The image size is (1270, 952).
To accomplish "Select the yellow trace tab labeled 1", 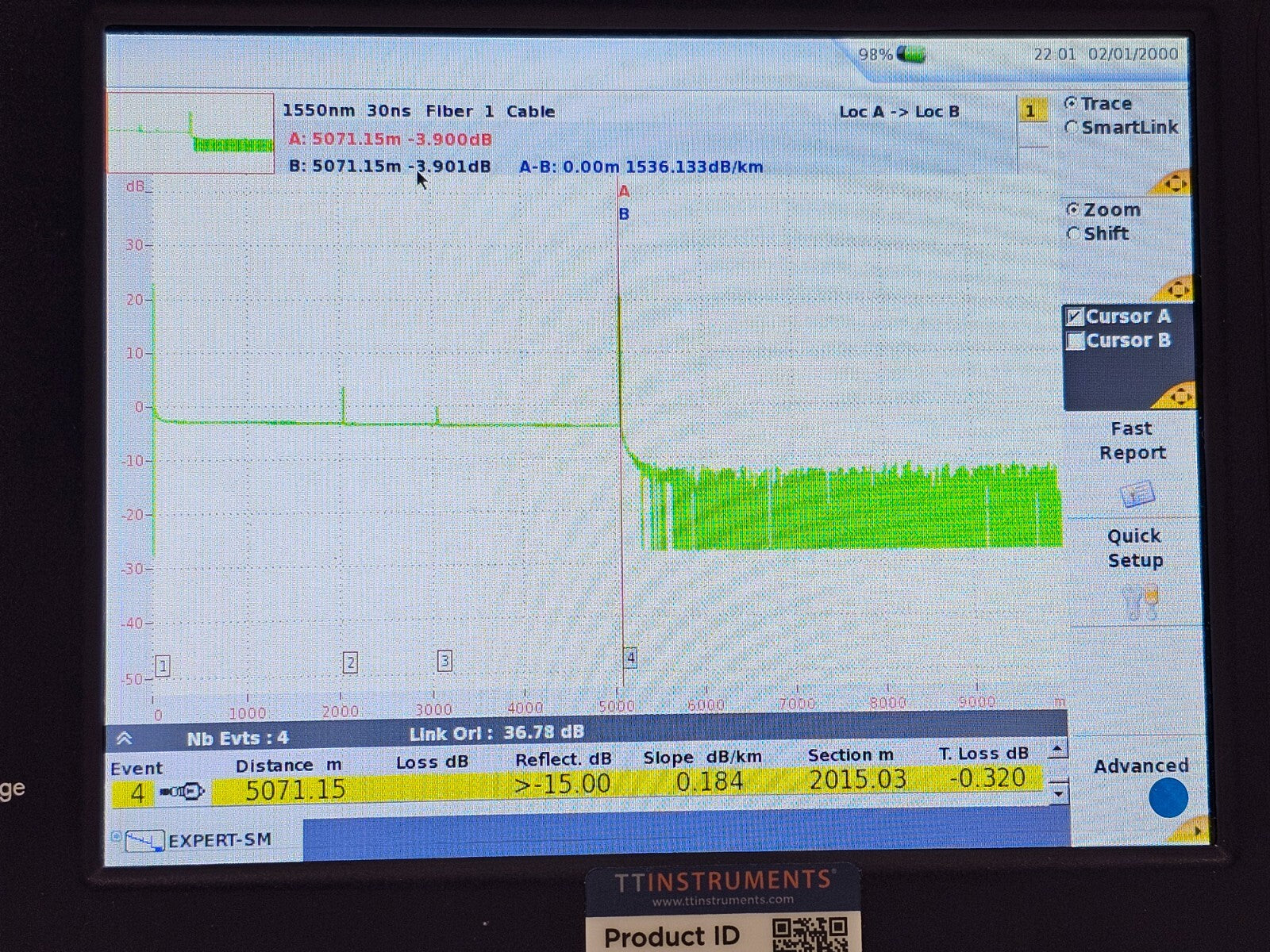I will (1032, 110).
